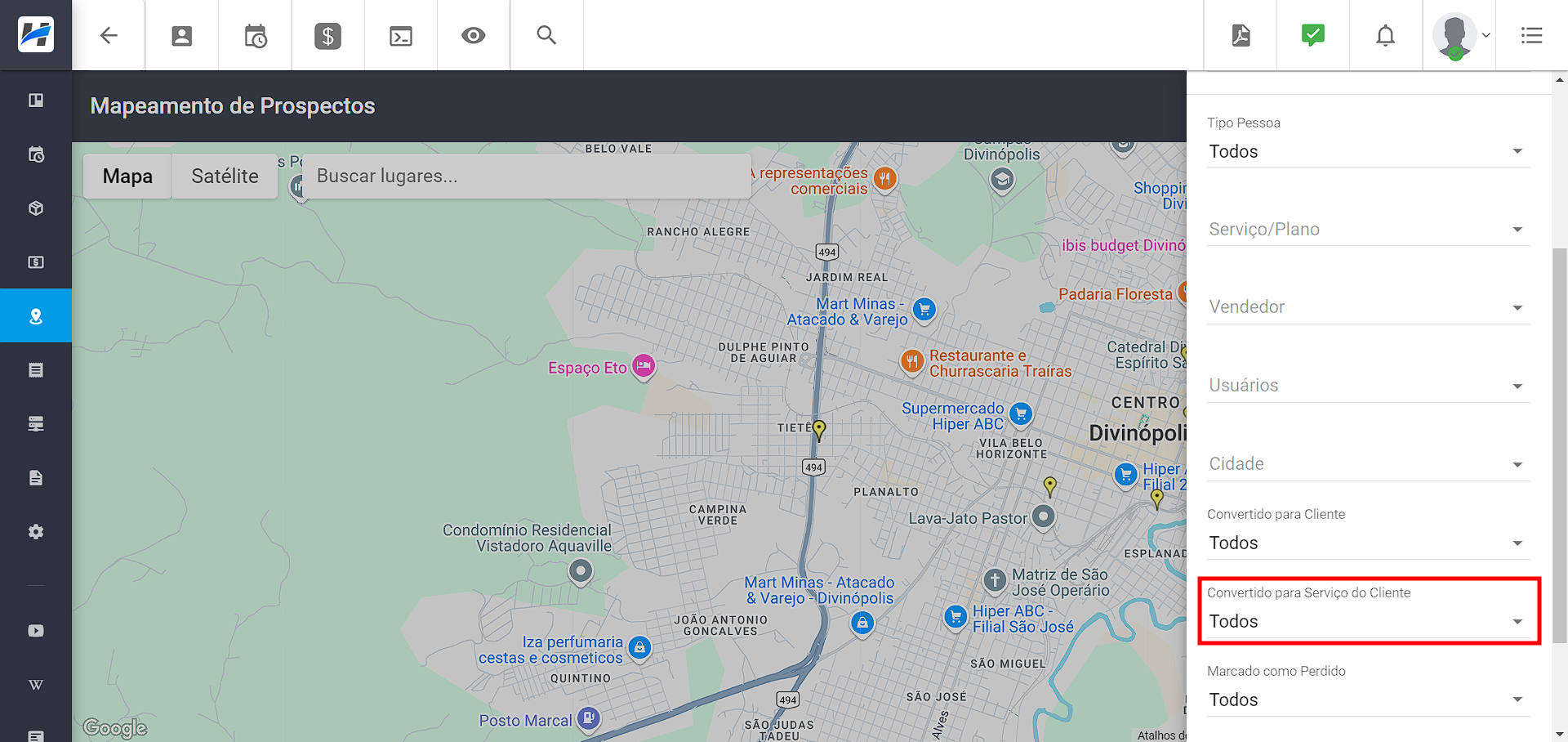
Task: Open the sidebar server network icon
Action: 36,424
